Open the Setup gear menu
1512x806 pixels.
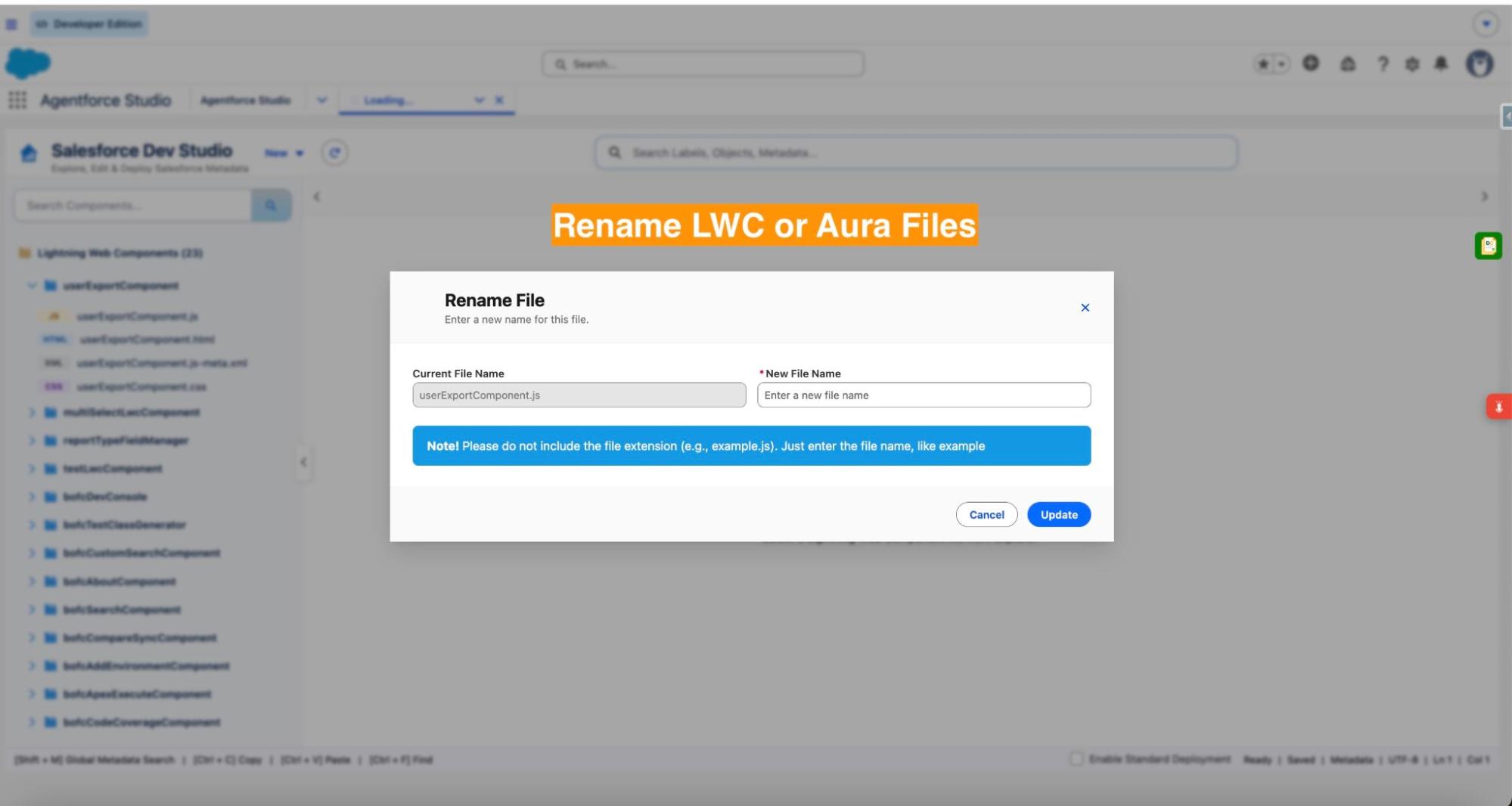click(1412, 64)
